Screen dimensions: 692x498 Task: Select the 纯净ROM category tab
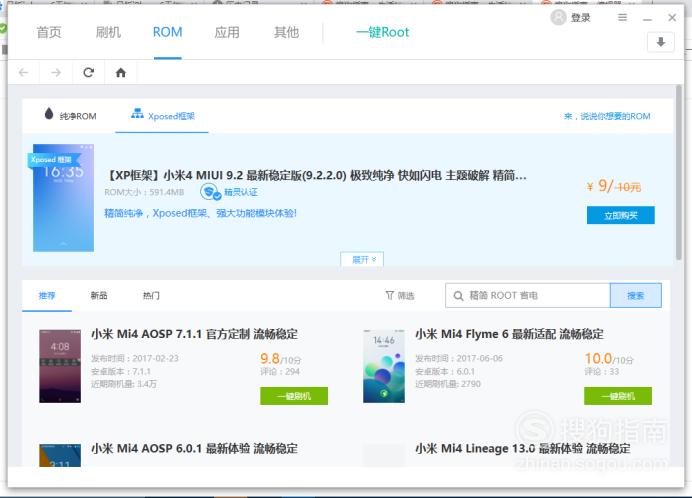(x=71, y=116)
